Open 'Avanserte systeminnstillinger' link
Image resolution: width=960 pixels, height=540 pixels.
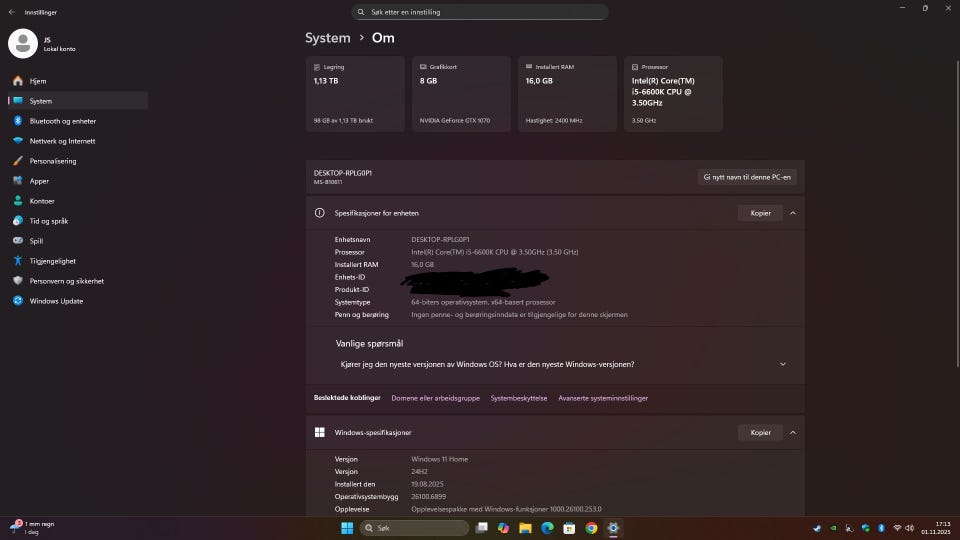[x=602, y=398]
